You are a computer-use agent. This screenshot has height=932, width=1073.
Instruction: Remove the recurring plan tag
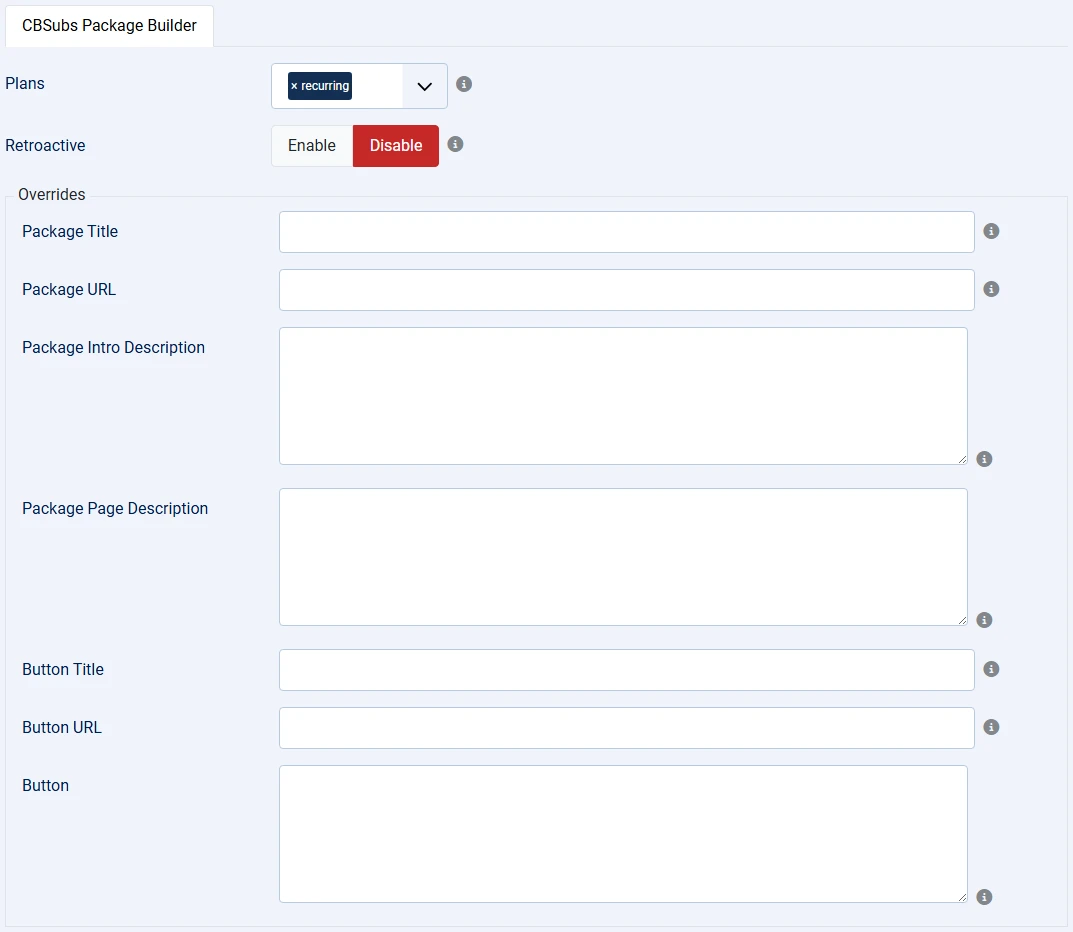coord(297,86)
